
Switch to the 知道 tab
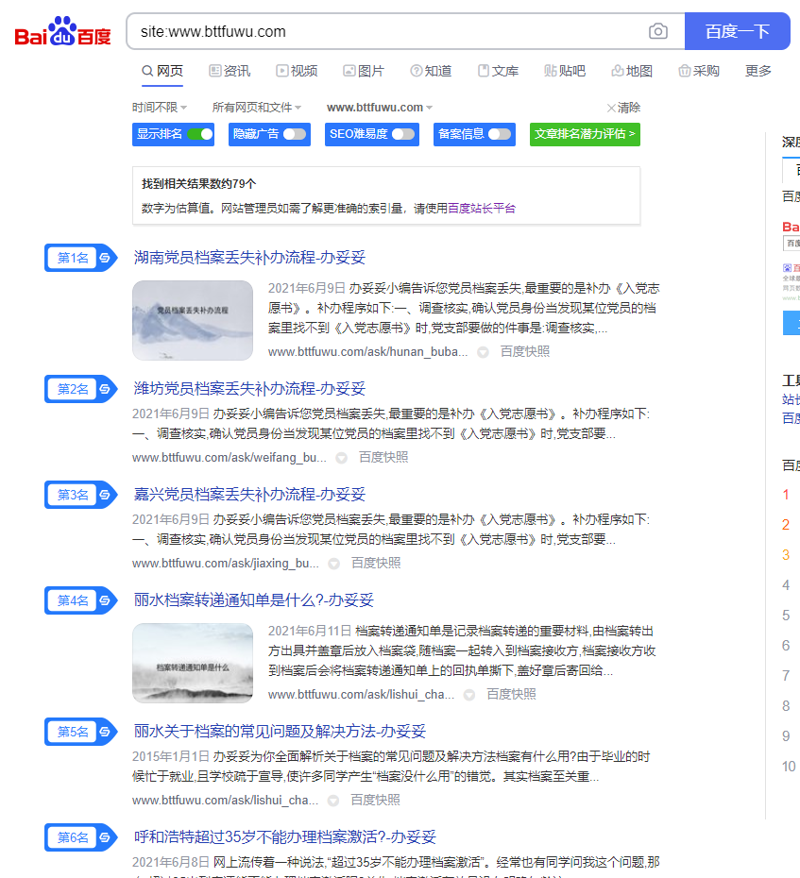click(x=431, y=71)
